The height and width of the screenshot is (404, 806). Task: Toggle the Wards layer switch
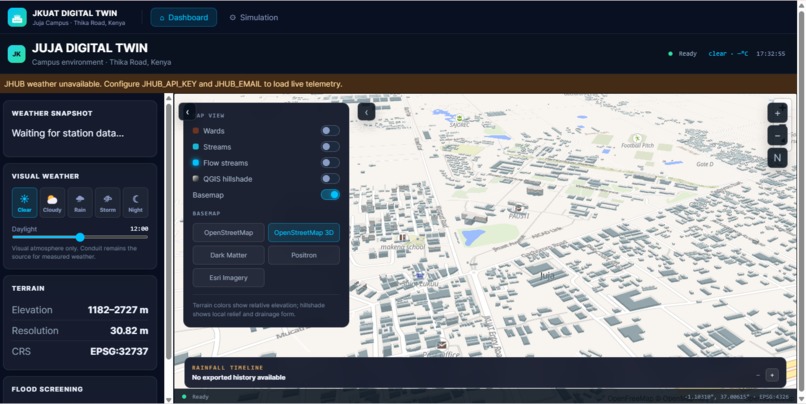330,131
